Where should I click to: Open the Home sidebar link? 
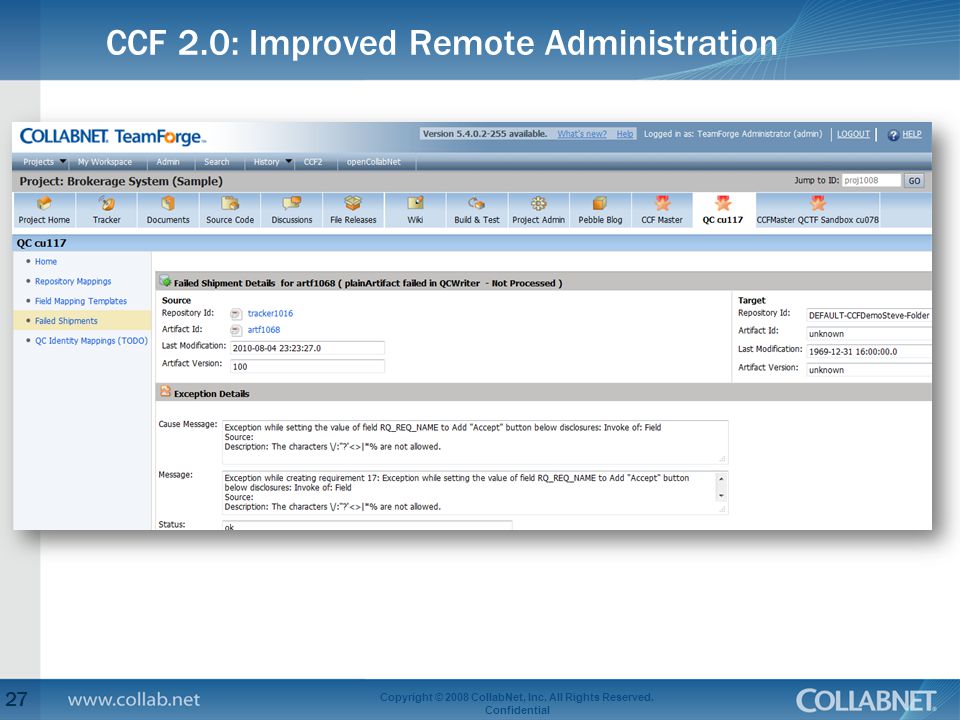click(x=46, y=261)
